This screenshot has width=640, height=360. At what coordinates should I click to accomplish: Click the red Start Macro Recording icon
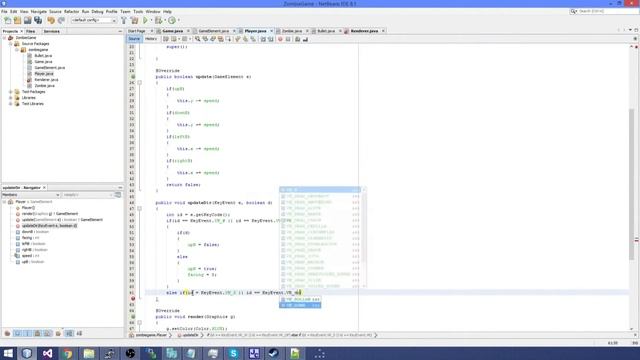pos(280,39)
